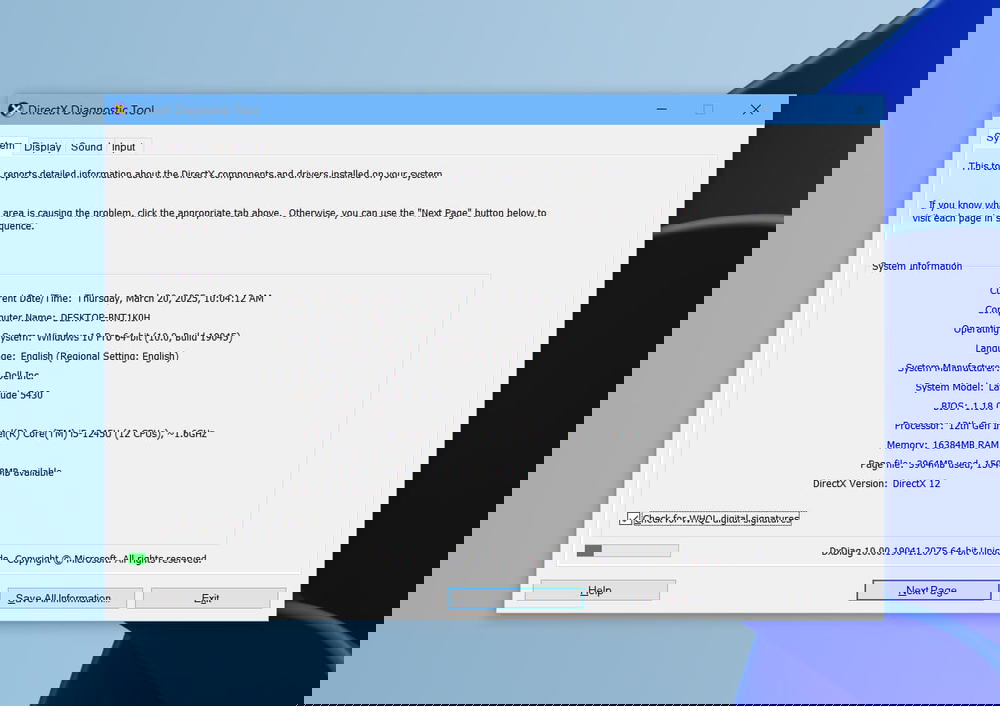Click the Save All Information button

click(x=63, y=598)
